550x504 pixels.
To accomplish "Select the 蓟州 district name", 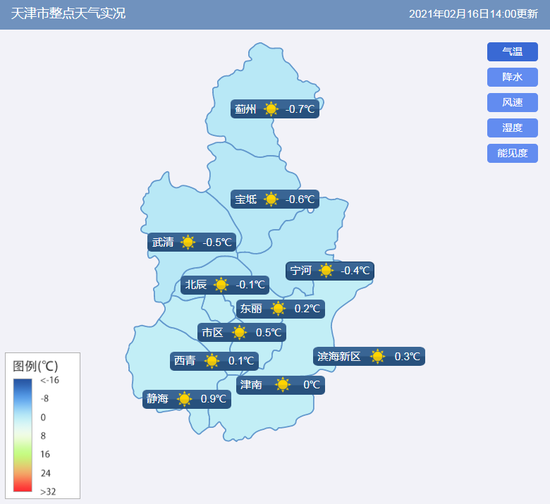I will [245, 109].
